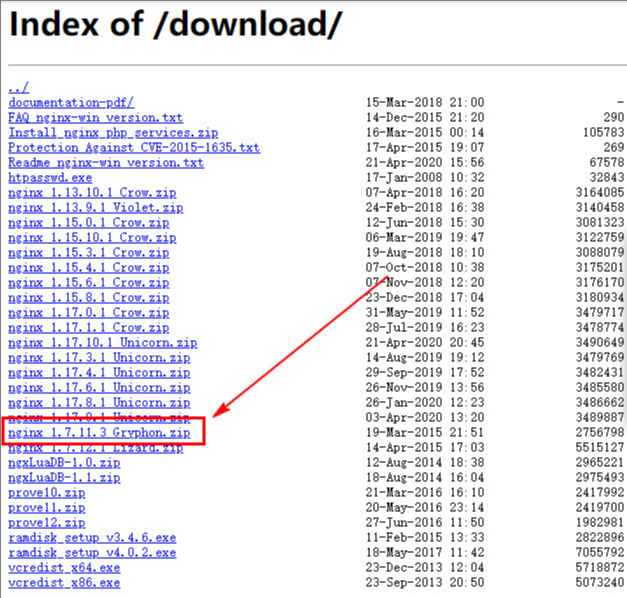Download ngxLuaDB-1.1.zip
Screen dimensions: 627x598
64,478
